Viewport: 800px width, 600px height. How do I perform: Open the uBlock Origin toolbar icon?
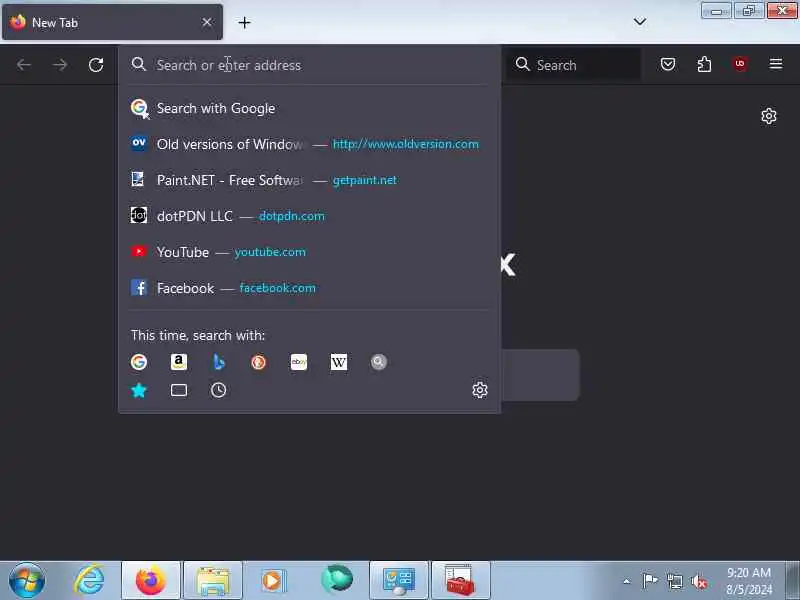pos(740,64)
